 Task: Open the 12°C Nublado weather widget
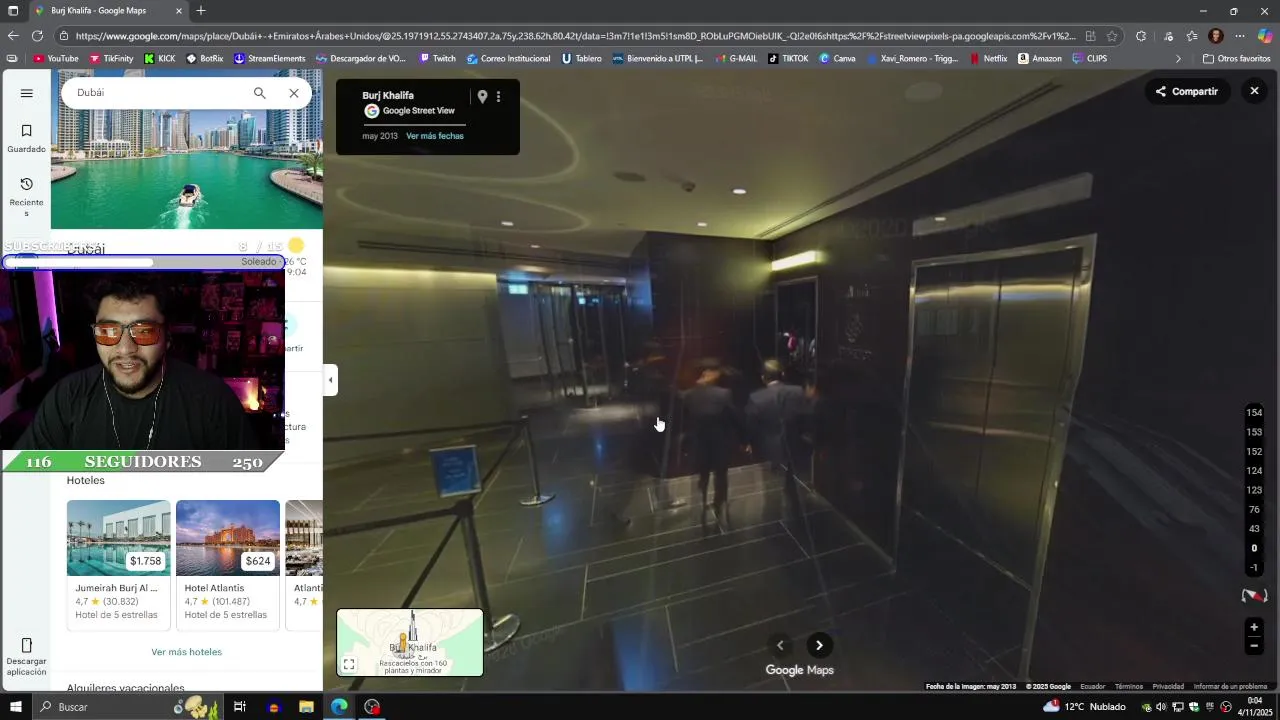[x=1084, y=707]
